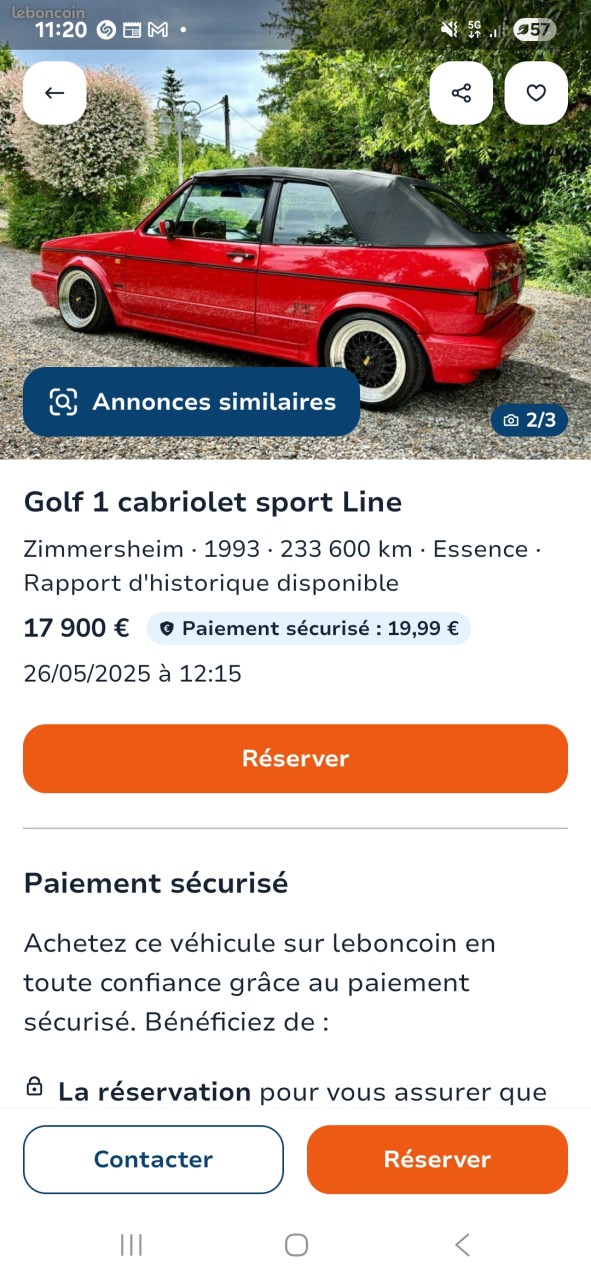Screen dimensions: 591x1280
Task: Tap Rapport d'historique disponible text
Action: coord(211,583)
